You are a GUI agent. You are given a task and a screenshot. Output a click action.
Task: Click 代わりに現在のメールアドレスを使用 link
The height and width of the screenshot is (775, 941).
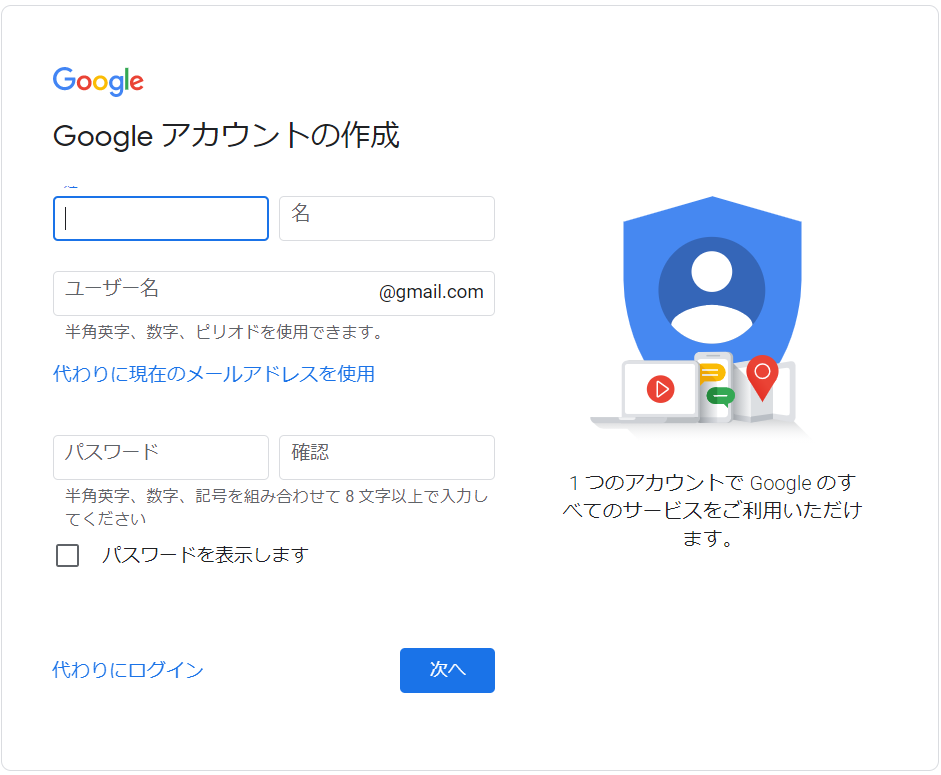(214, 374)
